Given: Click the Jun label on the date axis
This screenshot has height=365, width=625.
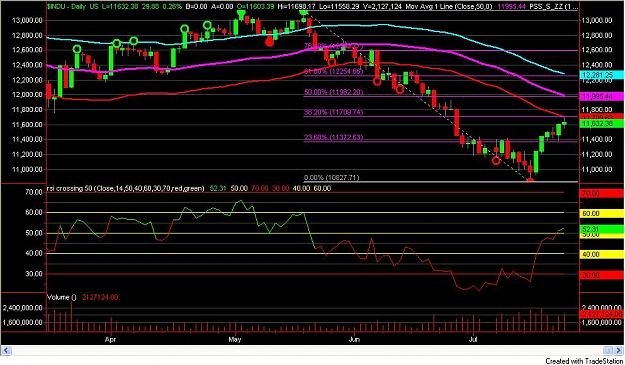Looking at the screenshot, I should click(x=354, y=340).
